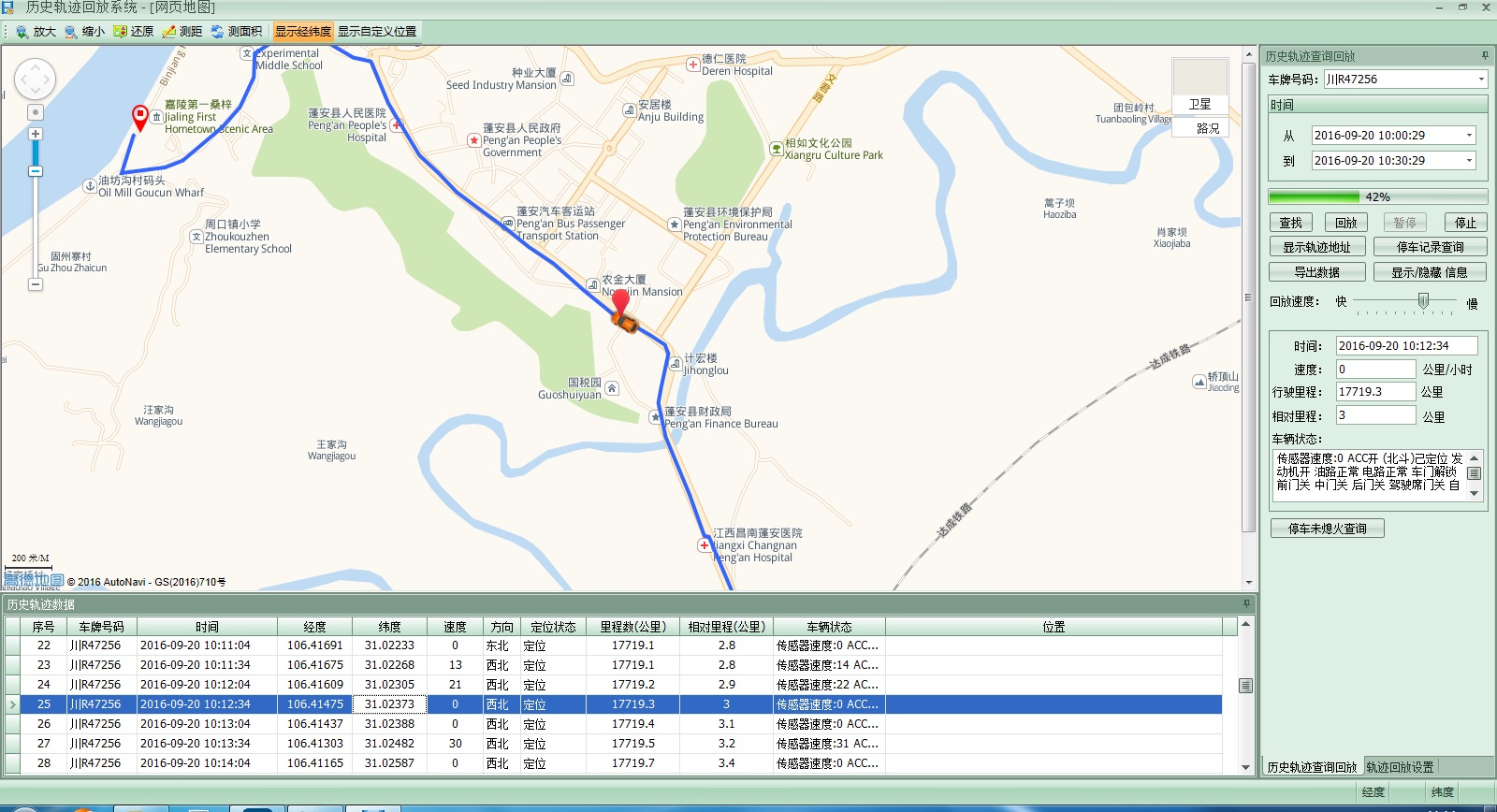Open the 车牌号码 dropdown list

pos(1480,80)
